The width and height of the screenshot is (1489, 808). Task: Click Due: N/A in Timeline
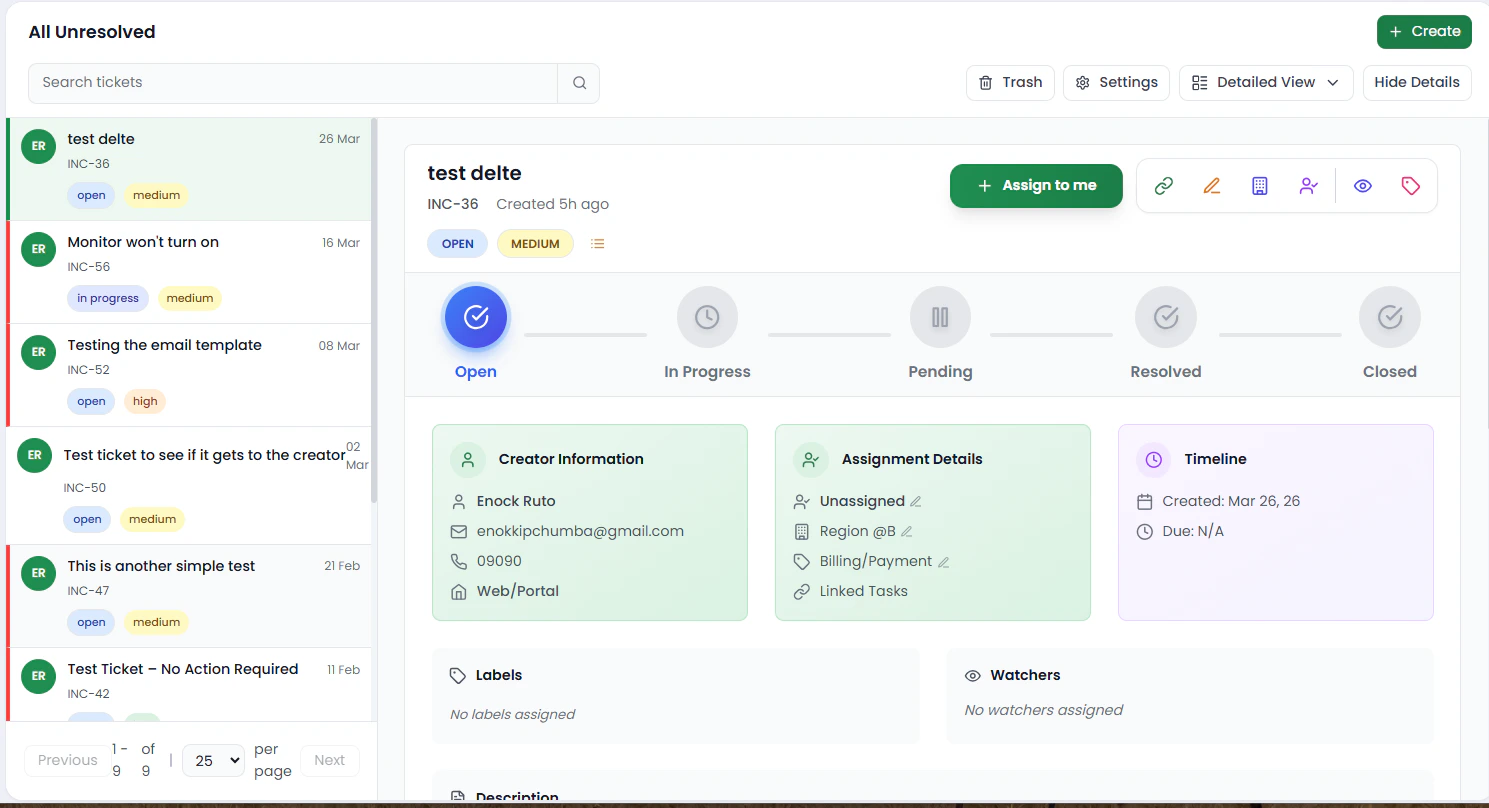(x=1193, y=532)
